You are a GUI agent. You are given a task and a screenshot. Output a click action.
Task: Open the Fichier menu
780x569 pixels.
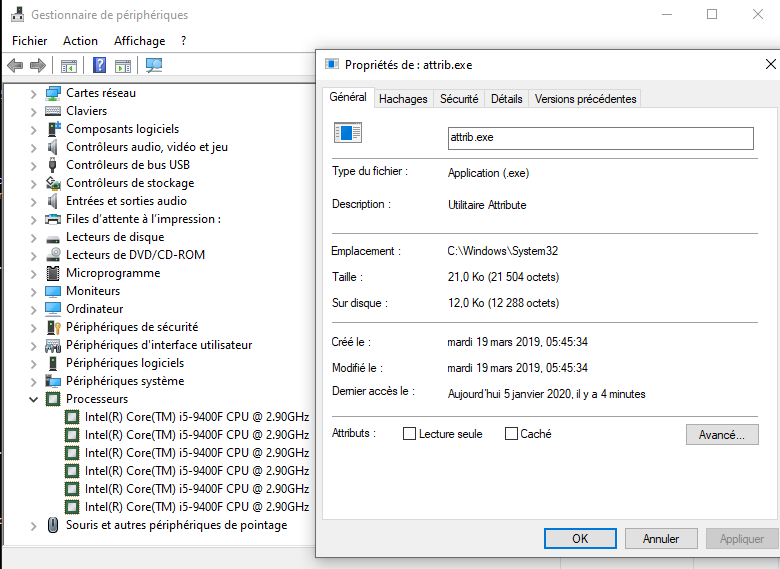(x=30, y=41)
